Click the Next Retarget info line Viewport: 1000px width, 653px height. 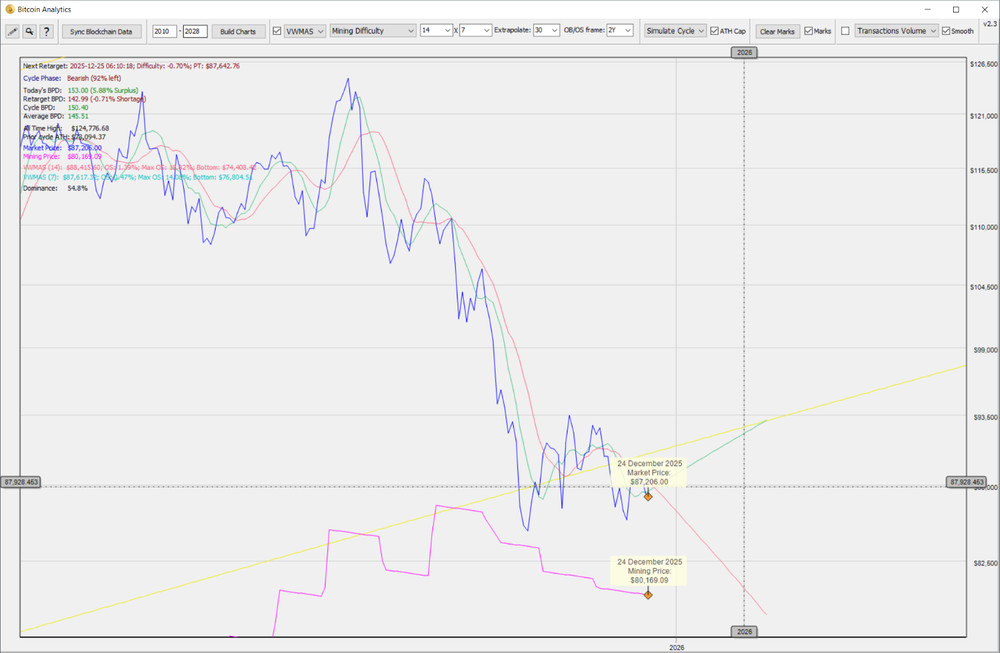click(x=131, y=66)
